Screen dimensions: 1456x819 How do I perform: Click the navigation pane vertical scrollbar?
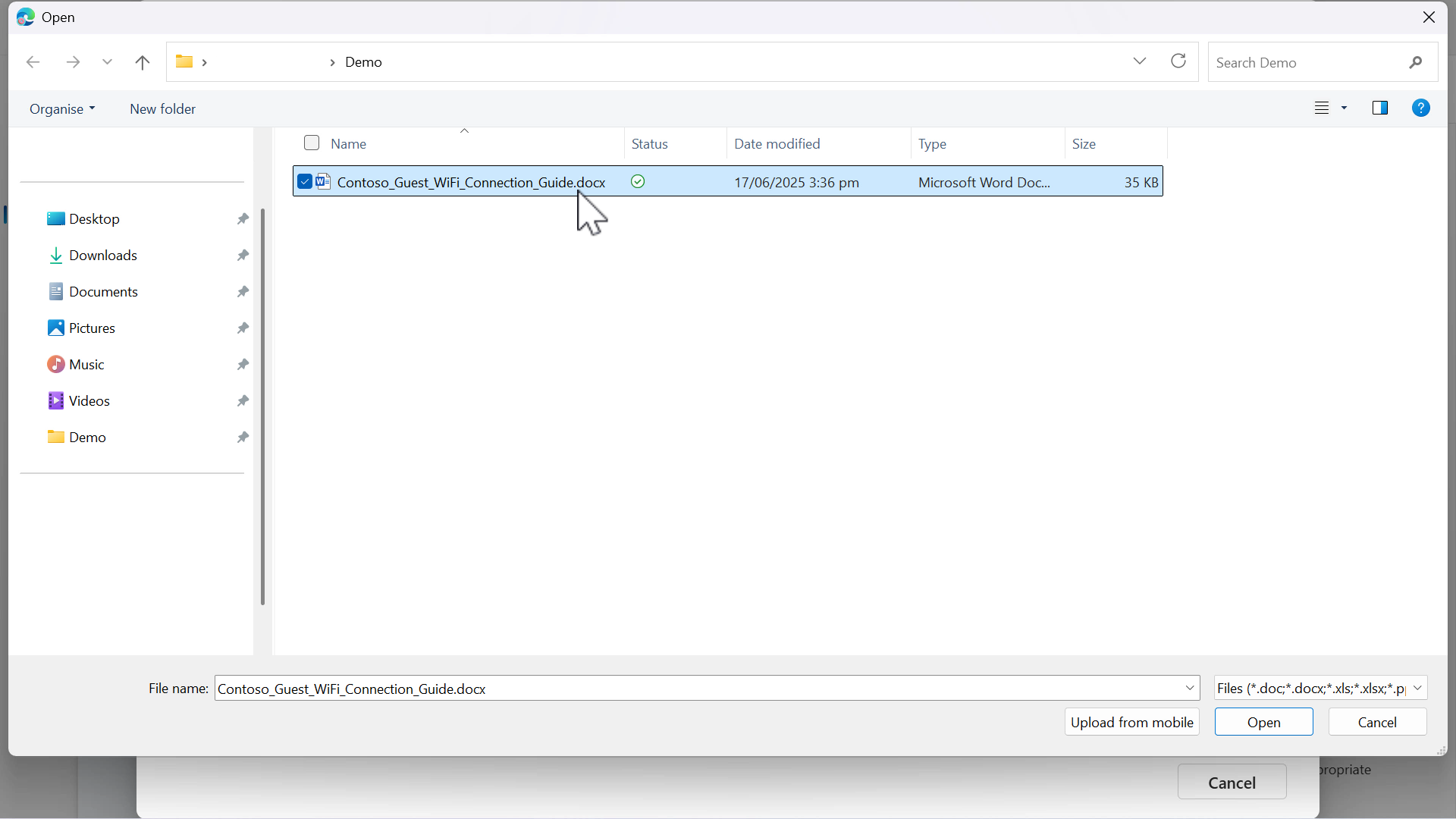coord(263,406)
